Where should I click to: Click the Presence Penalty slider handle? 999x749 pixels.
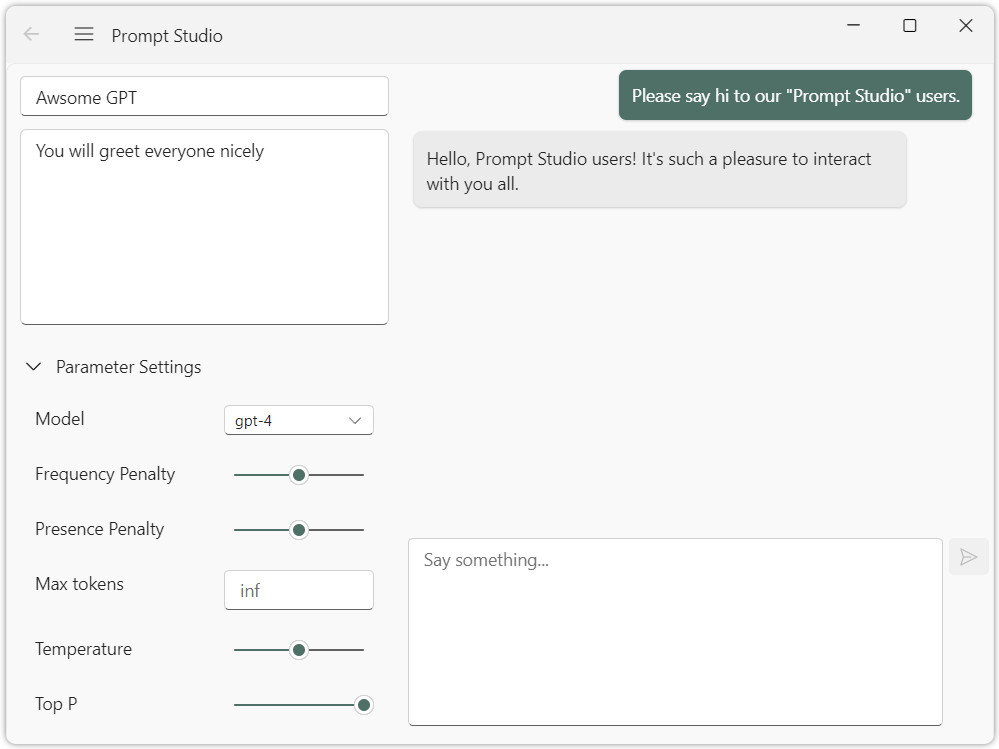click(x=298, y=530)
